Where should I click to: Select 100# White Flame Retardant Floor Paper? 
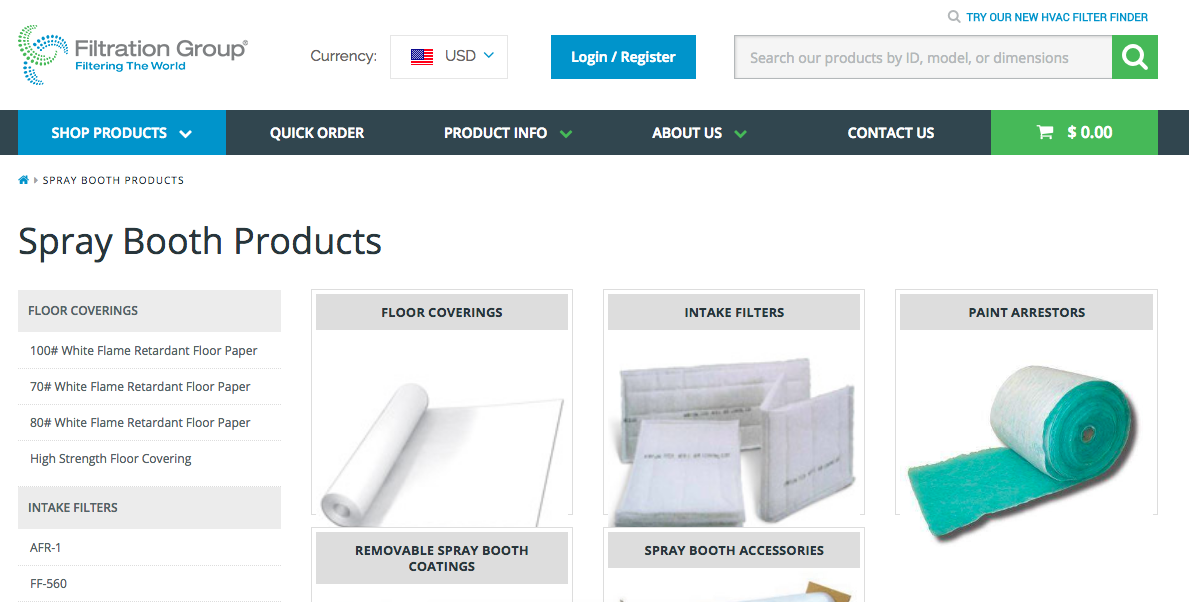143,350
